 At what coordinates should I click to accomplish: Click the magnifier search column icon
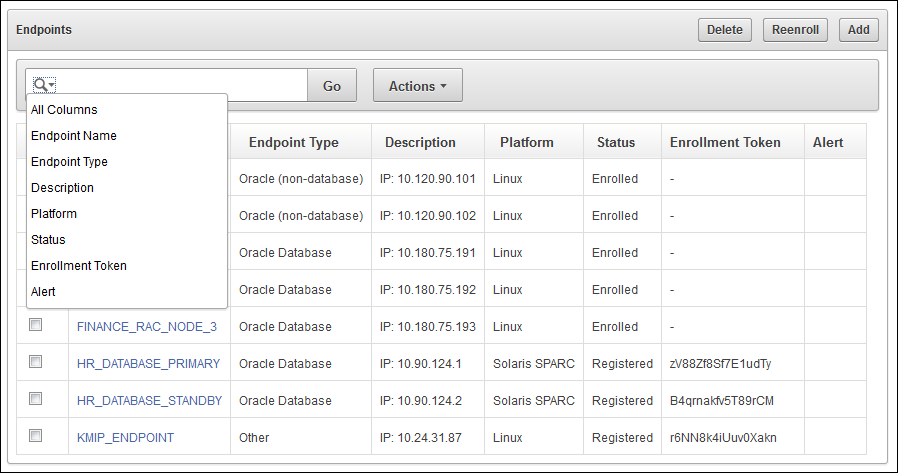(44, 85)
